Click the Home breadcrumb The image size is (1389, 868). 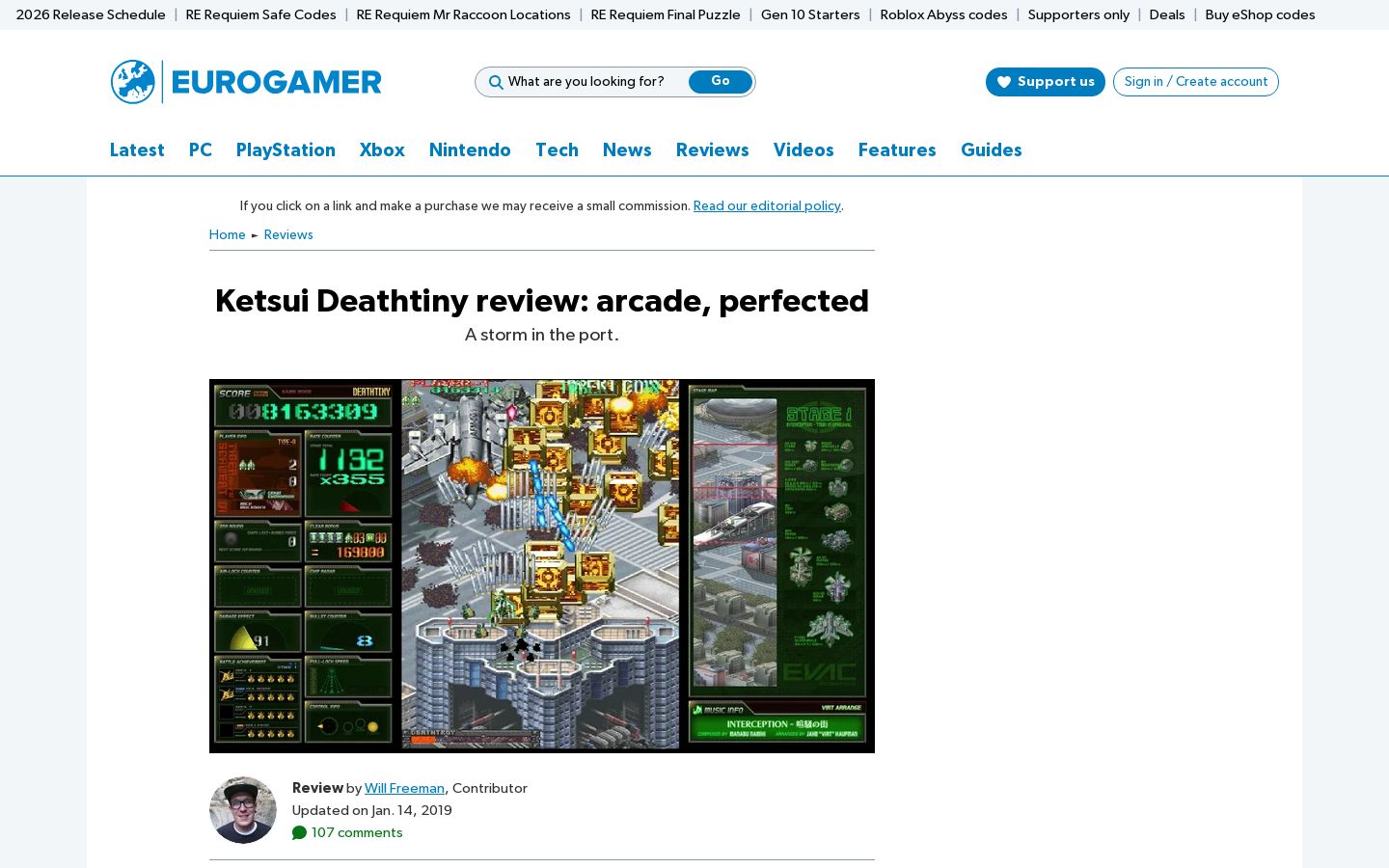click(227, 234)
